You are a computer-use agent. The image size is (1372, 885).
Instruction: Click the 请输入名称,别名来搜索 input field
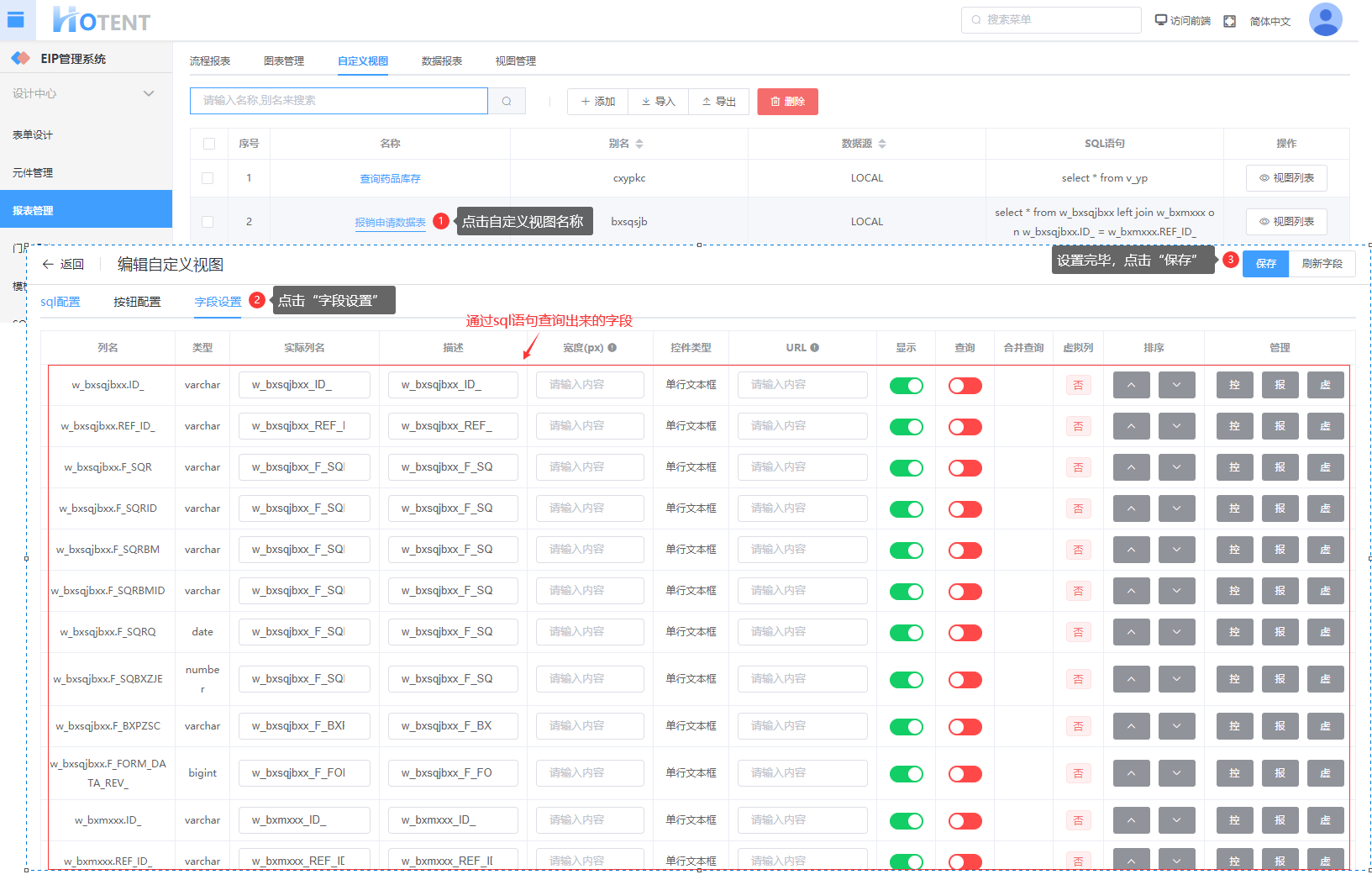(339, 101)
